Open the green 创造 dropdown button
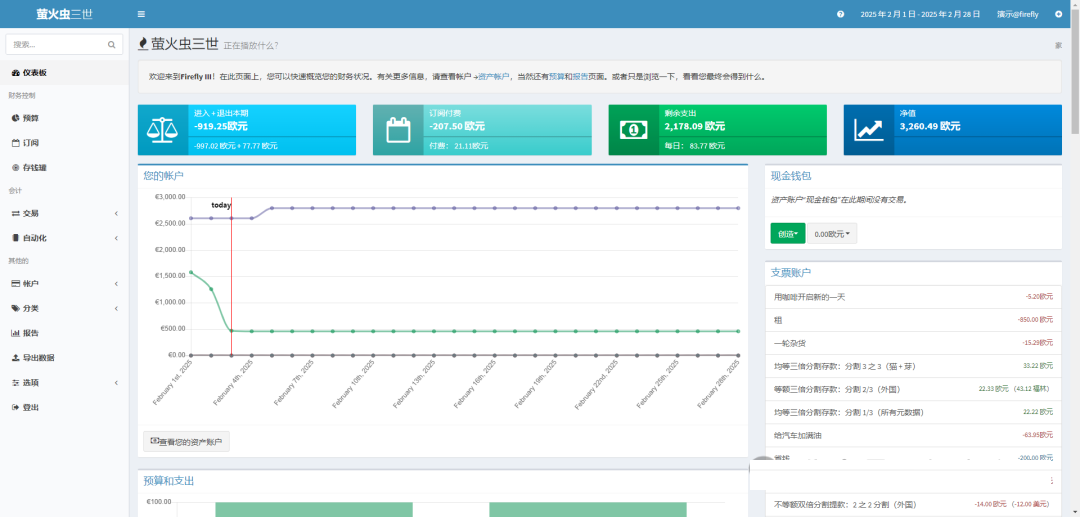The image size is (1080, 517). (x=788, y=234)
